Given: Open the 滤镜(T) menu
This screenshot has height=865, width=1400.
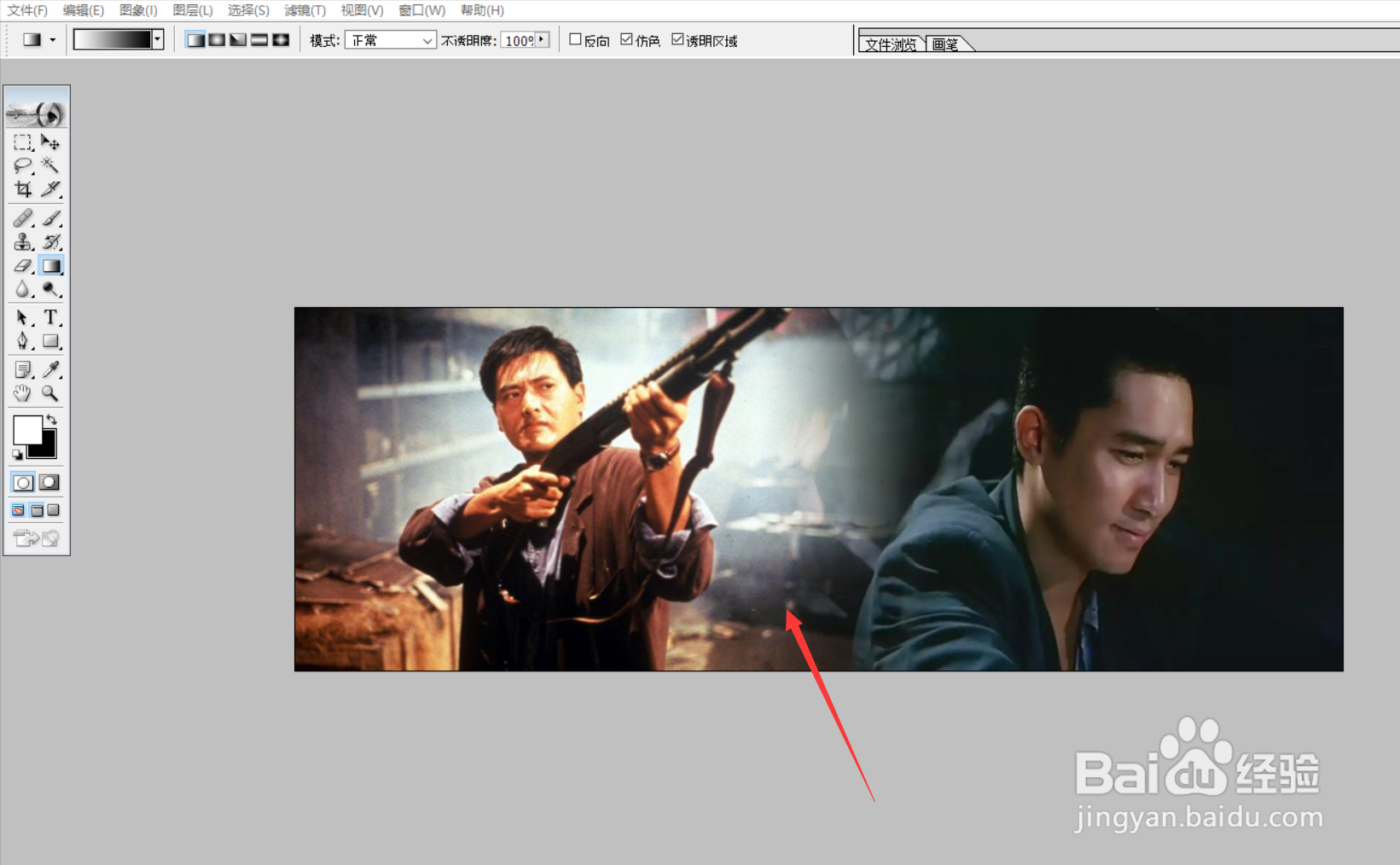Looking at the screenshot, I should [305, 10].
